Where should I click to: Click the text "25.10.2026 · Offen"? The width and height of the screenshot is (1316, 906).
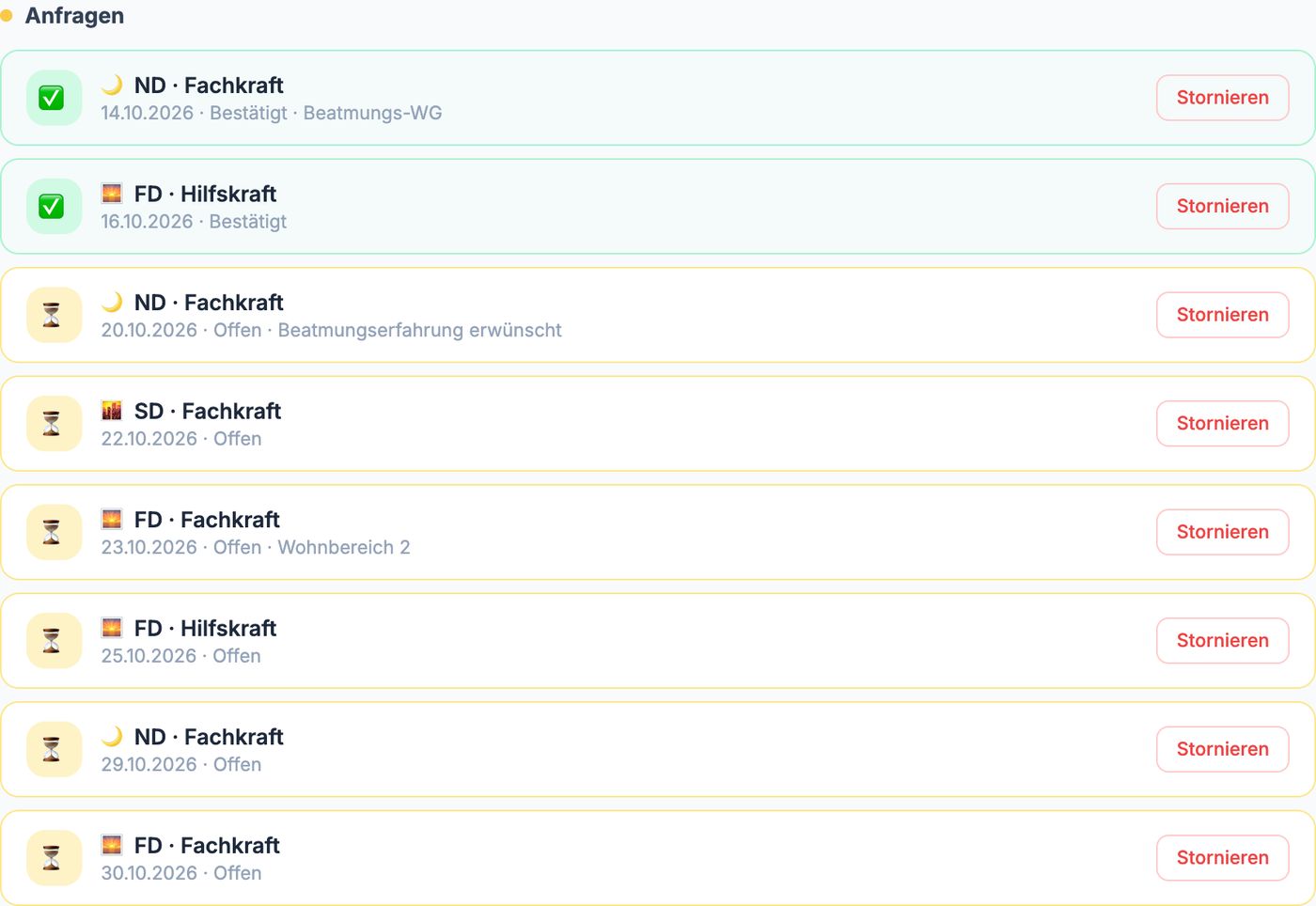coord(180,656)
